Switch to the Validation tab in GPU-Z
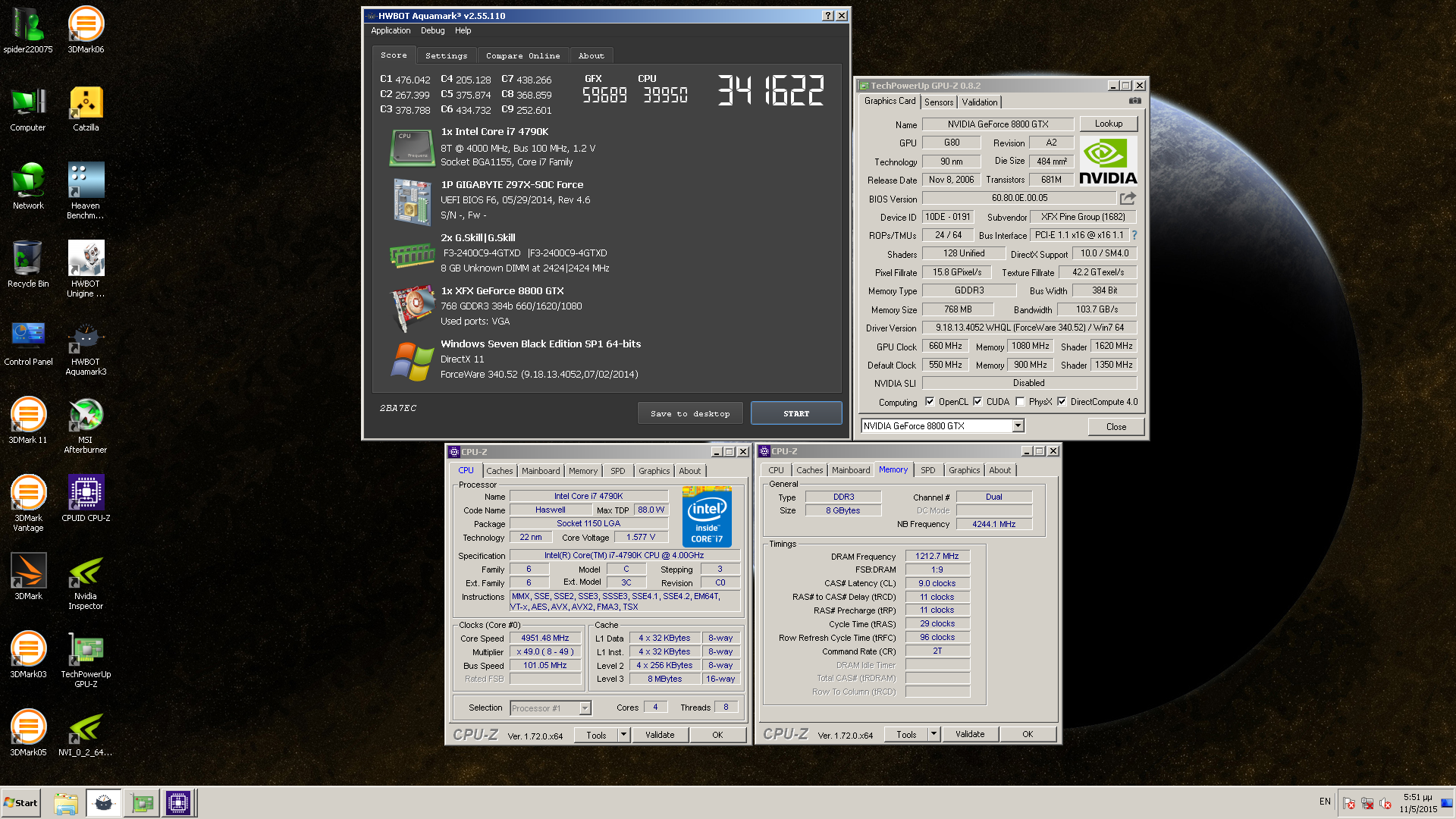 click(980, 102)
